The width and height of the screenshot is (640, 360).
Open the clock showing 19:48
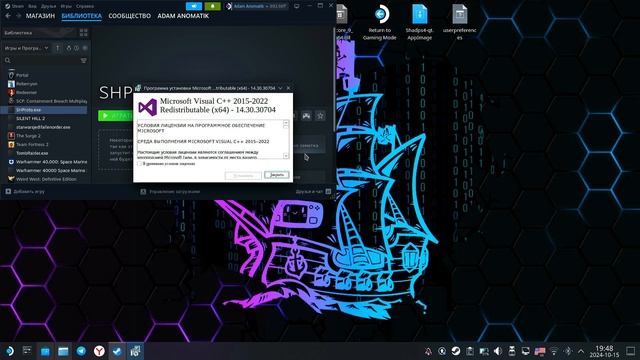(604, 351)
